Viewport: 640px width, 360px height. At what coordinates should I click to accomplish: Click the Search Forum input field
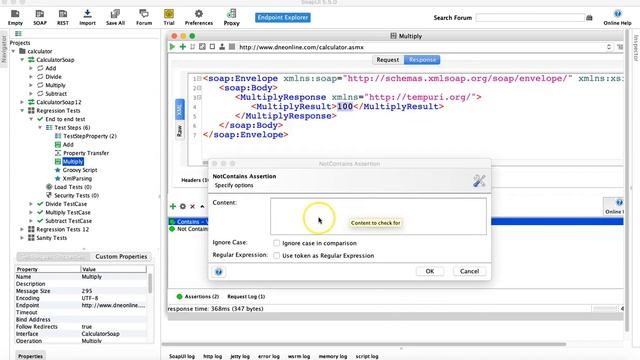tap(530, 18)
